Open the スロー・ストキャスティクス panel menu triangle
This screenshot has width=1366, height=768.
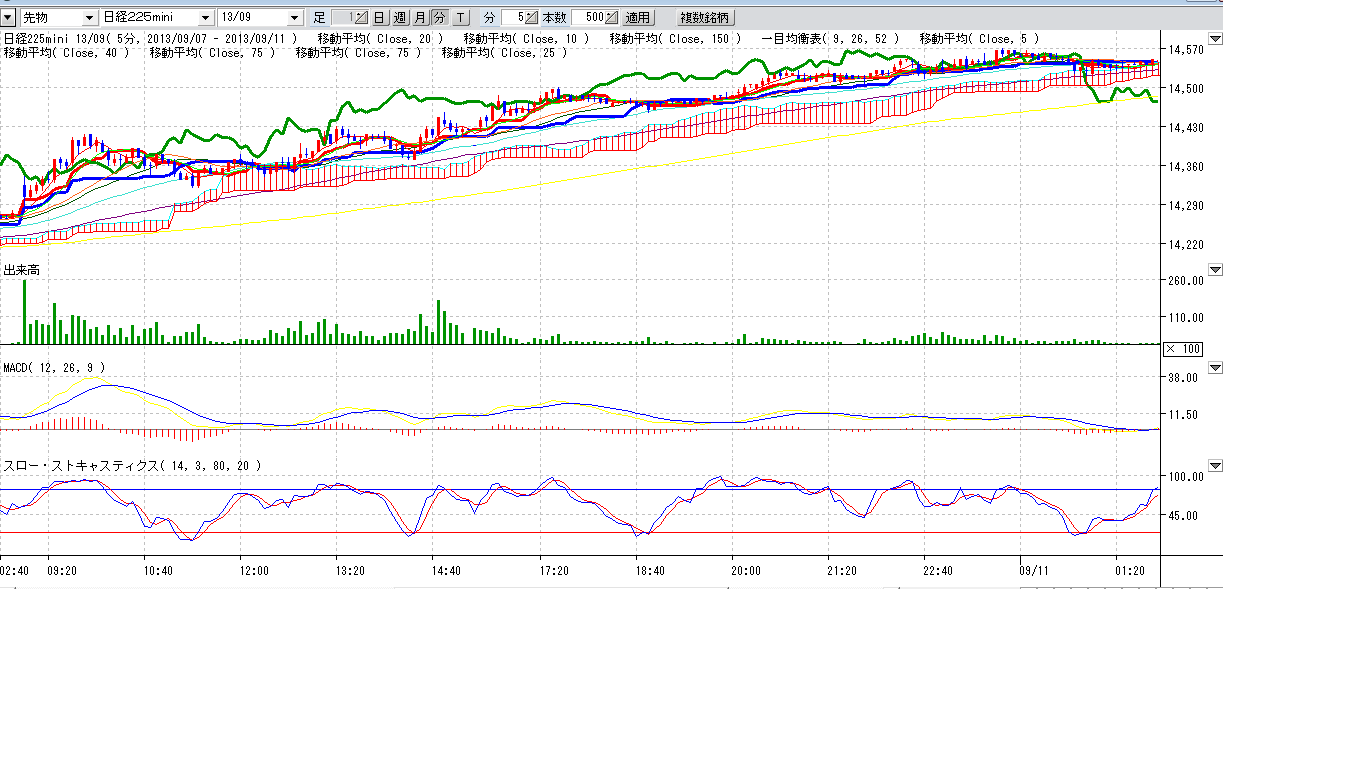tap(1215, 466)
